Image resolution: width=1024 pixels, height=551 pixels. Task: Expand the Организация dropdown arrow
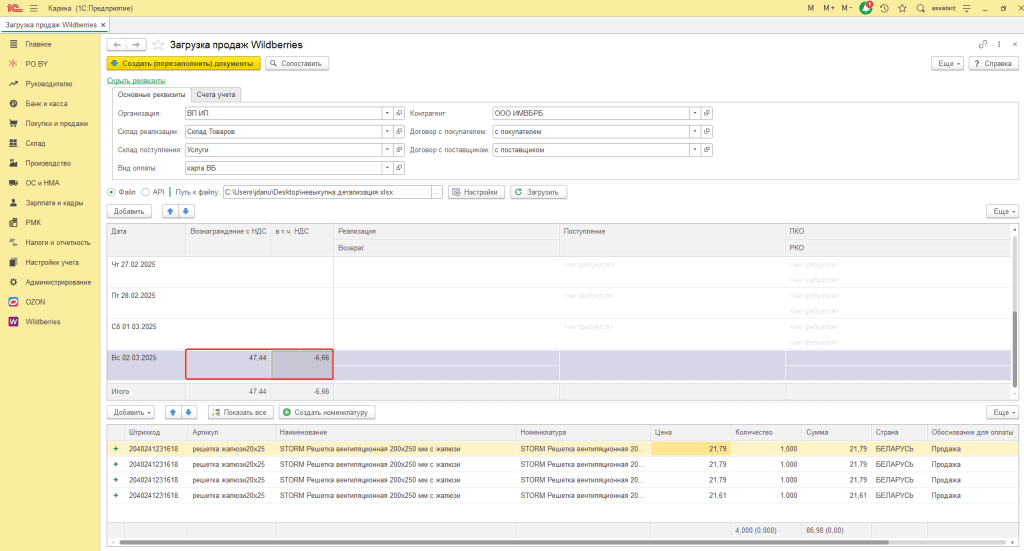coord(387,113)
